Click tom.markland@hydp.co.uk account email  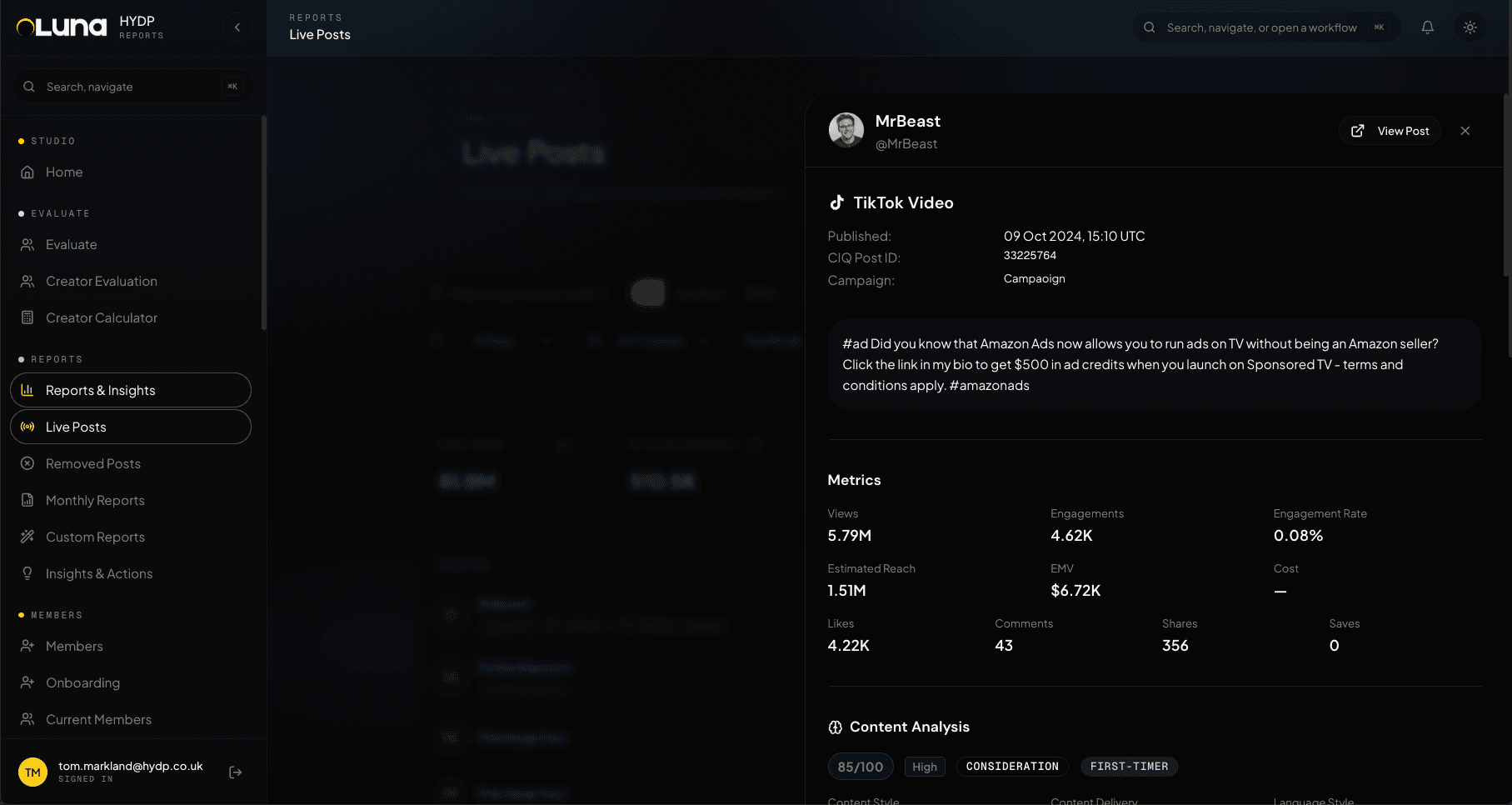(131, 766)
